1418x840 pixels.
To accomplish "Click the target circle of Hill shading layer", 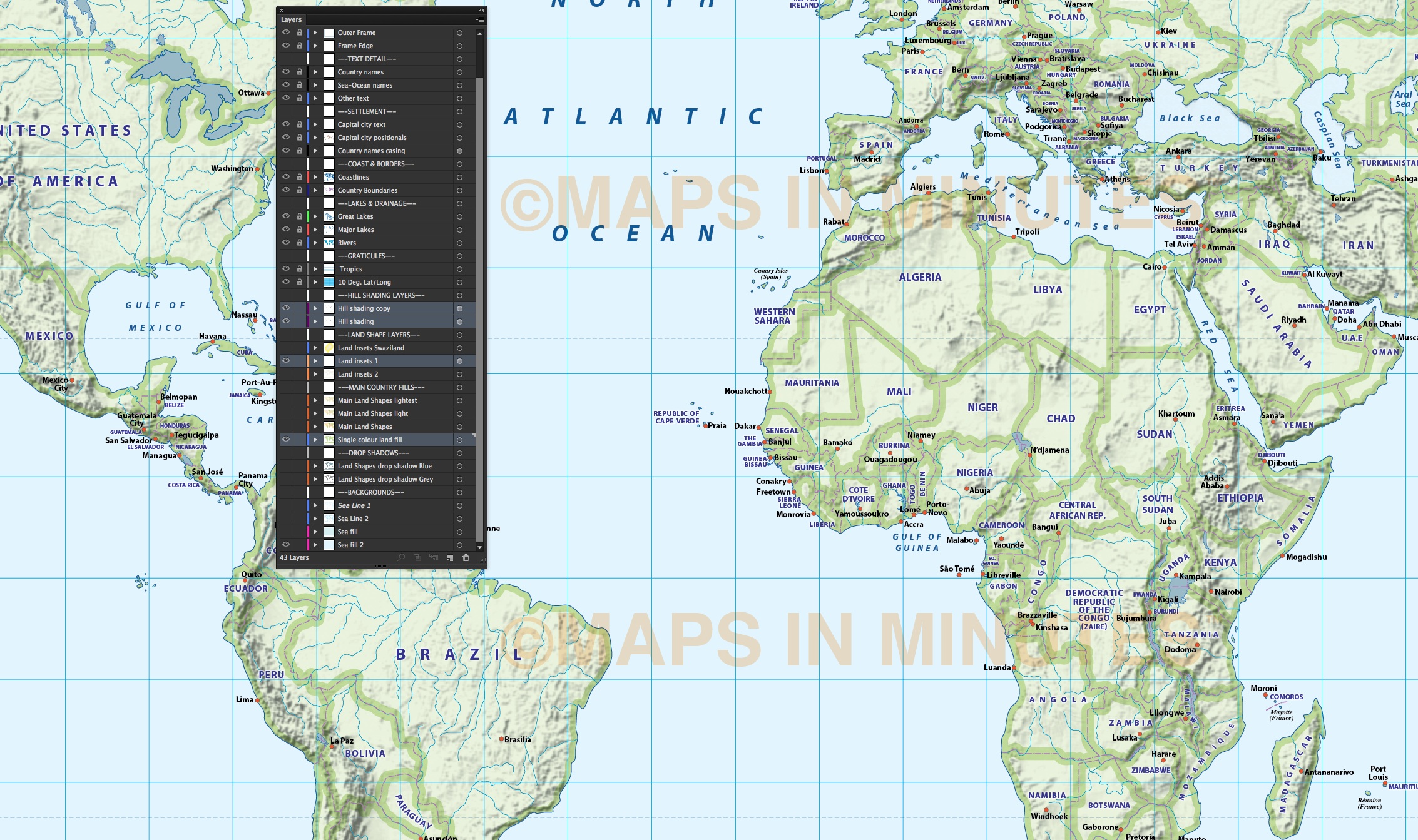I will 460,321.
